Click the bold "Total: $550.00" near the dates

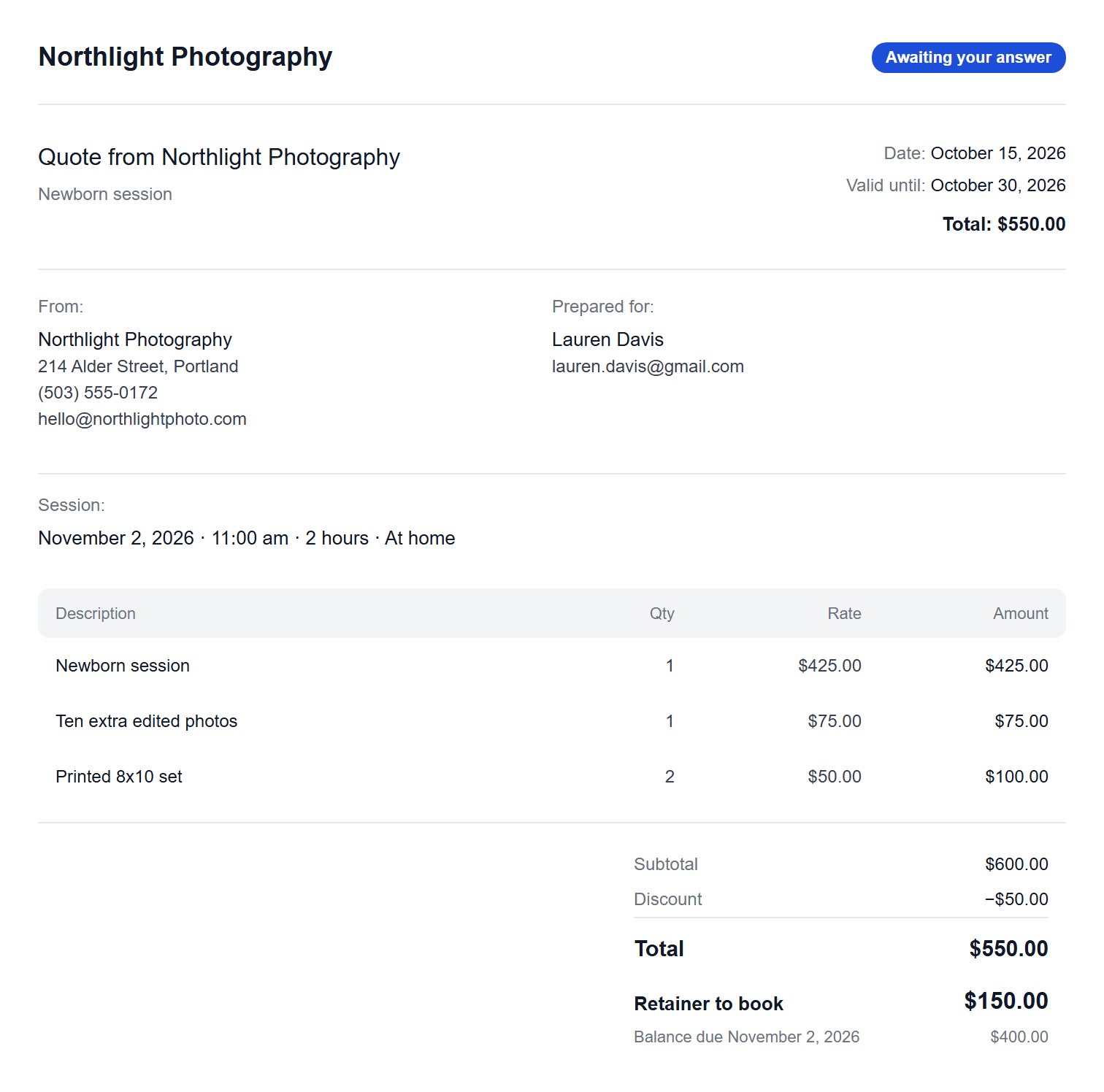click(1004, 224)
